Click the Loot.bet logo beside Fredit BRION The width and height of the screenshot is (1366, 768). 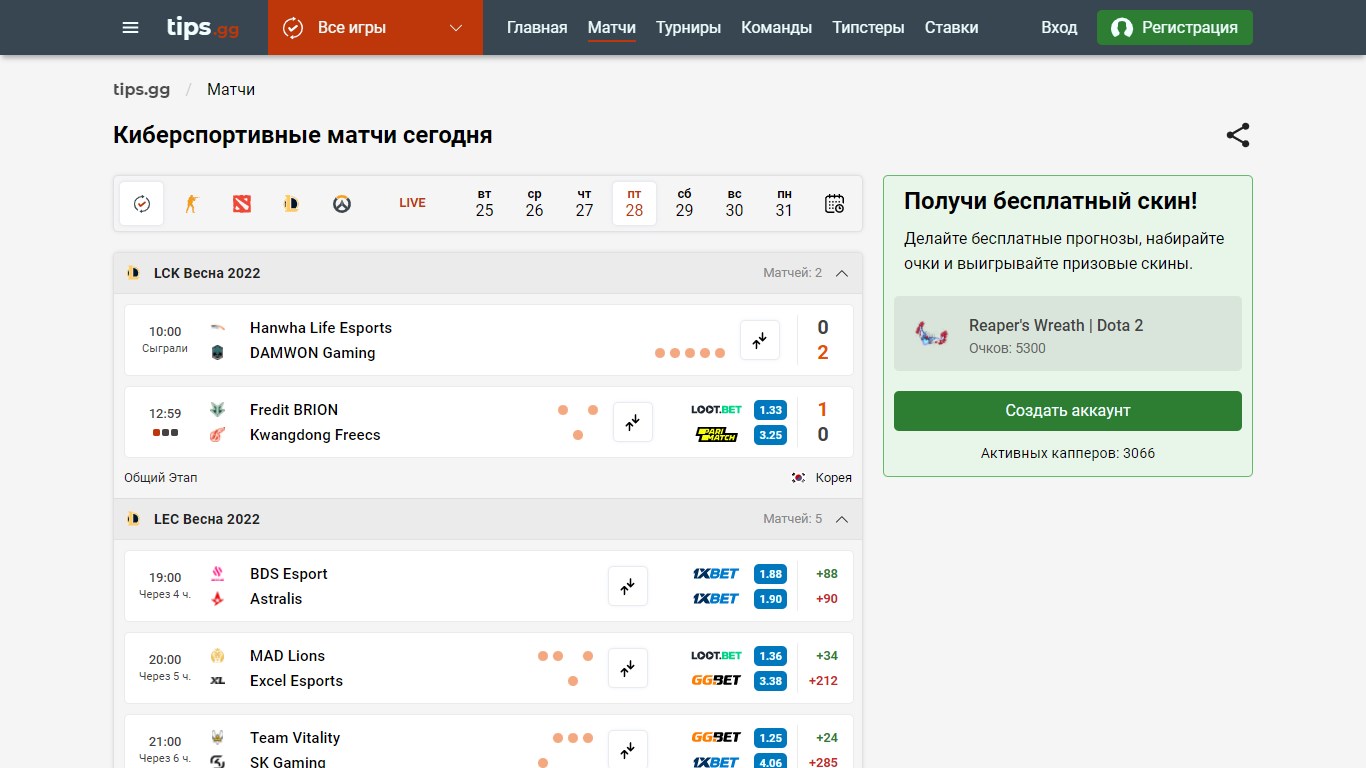(716, 410)
